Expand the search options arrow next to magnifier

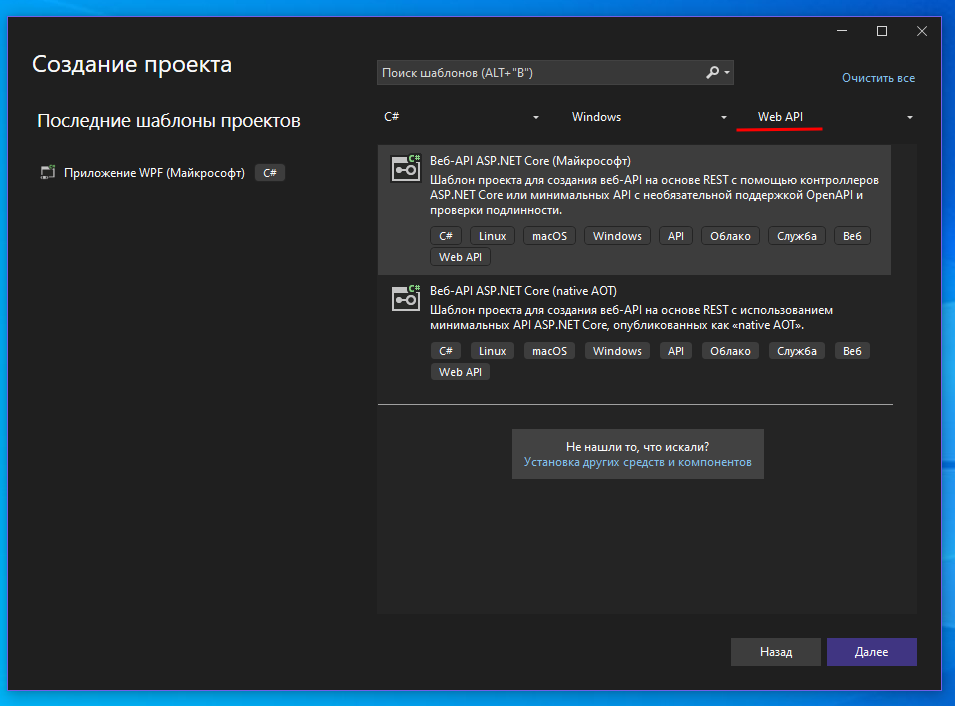(x=727, y=73)
